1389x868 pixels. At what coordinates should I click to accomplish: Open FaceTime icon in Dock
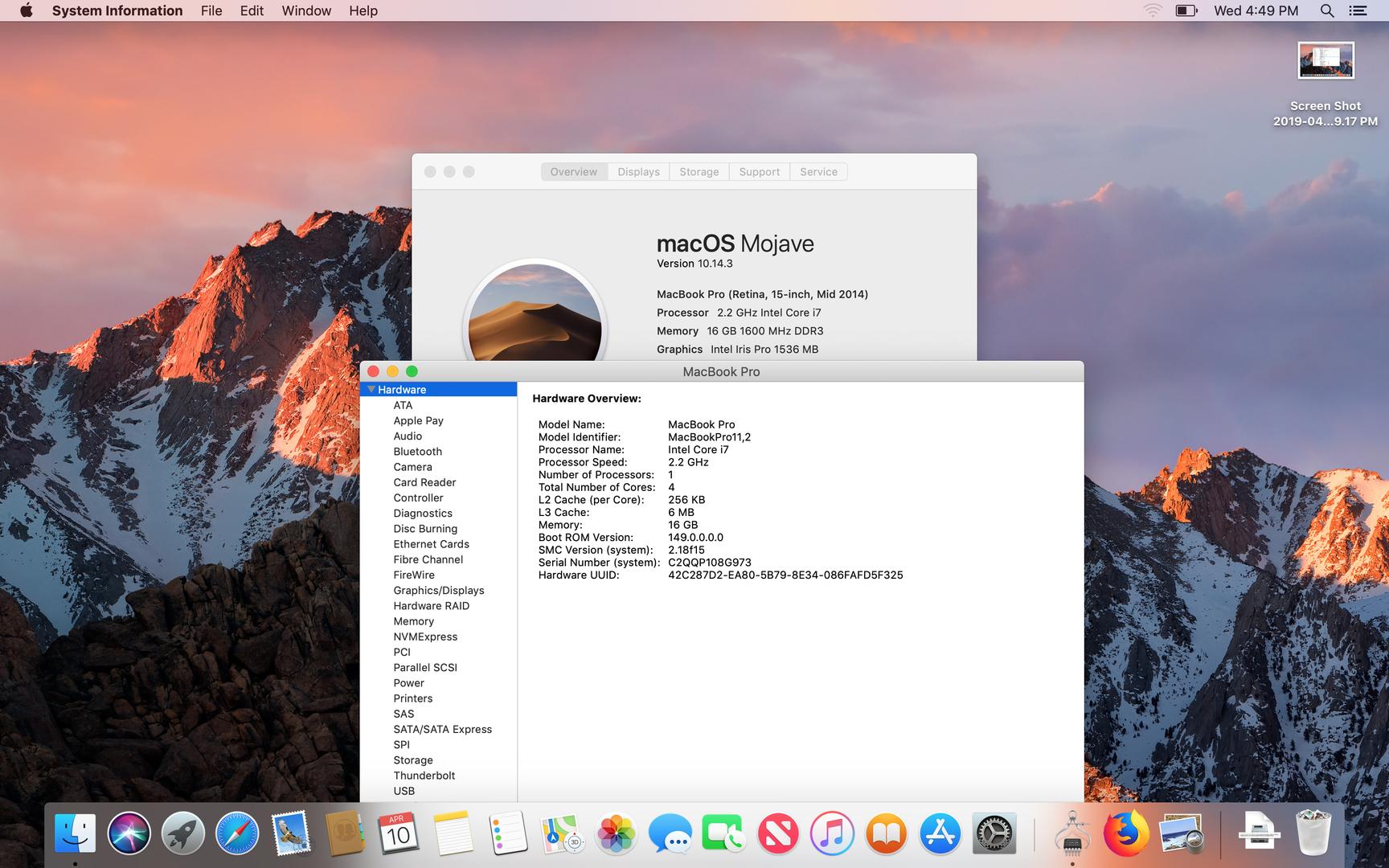(x=723, y=833)
